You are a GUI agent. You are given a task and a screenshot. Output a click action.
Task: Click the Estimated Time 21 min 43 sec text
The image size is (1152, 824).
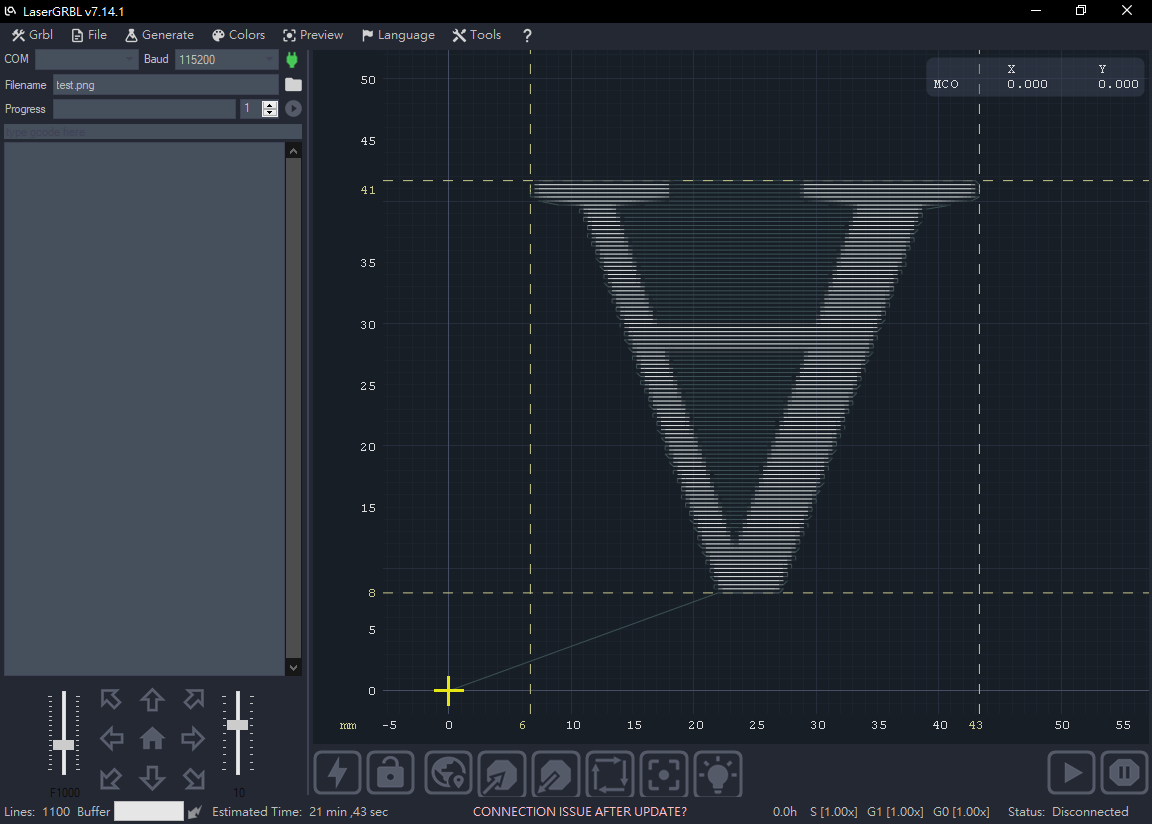tap(300, 812)
